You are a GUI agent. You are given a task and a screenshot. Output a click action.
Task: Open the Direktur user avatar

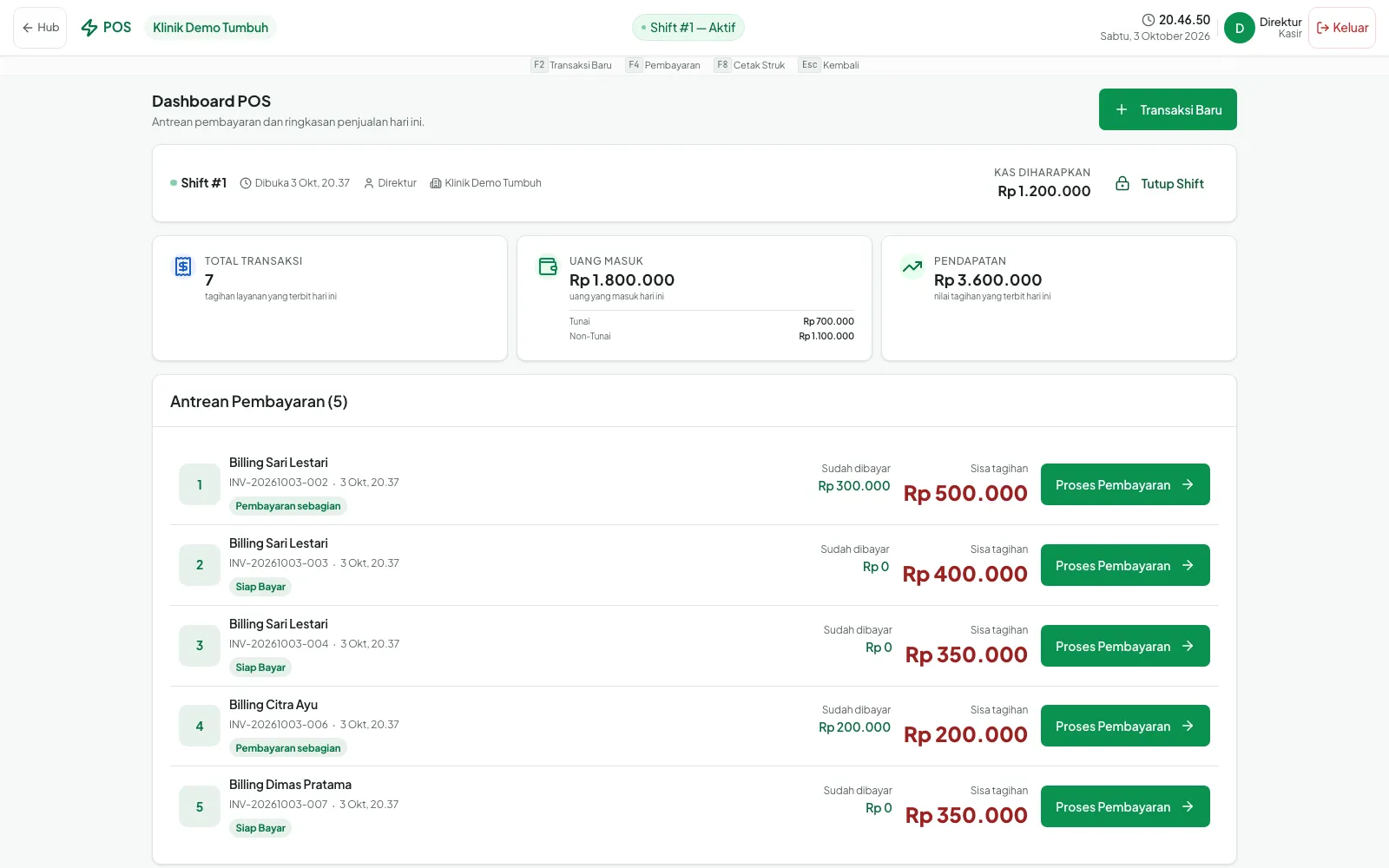click(1240, 28)
